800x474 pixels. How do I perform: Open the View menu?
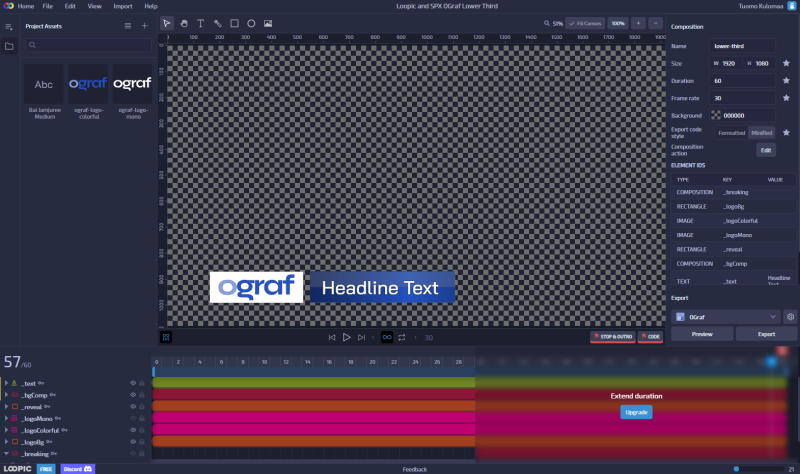point(94,6)
